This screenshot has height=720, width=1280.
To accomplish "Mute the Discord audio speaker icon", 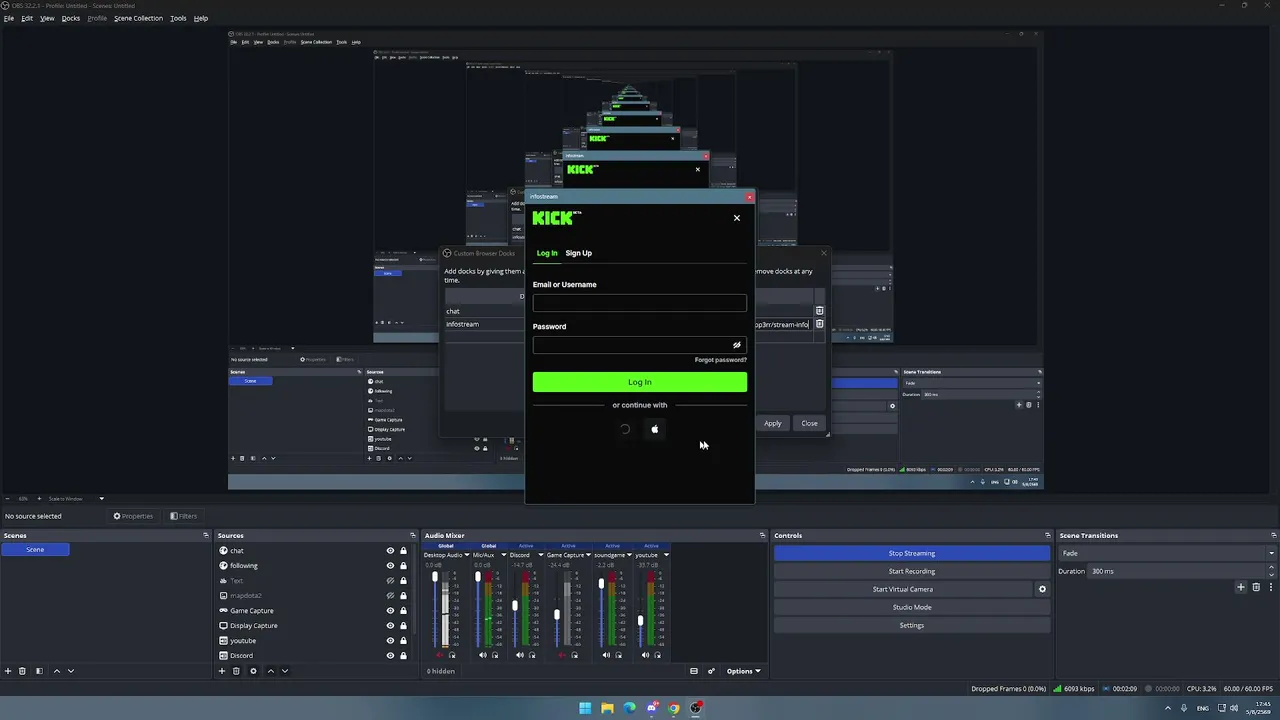I will [x=519, y=655].
